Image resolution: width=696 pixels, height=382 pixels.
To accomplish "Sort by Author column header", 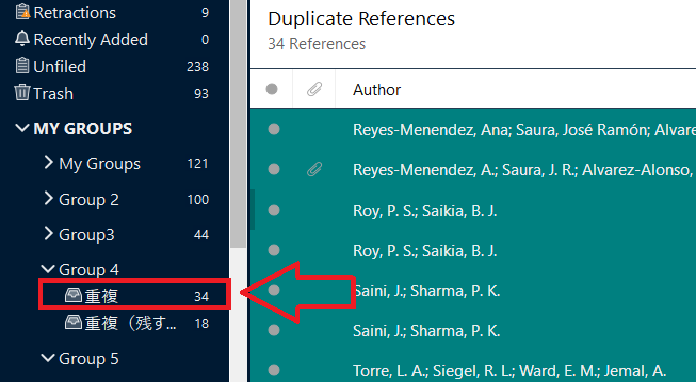I will [x=377, y=90].
